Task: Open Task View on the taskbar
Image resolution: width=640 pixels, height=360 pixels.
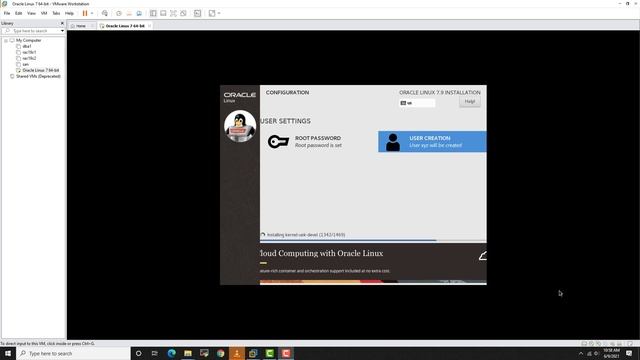Action: click(x=155, y=353)
